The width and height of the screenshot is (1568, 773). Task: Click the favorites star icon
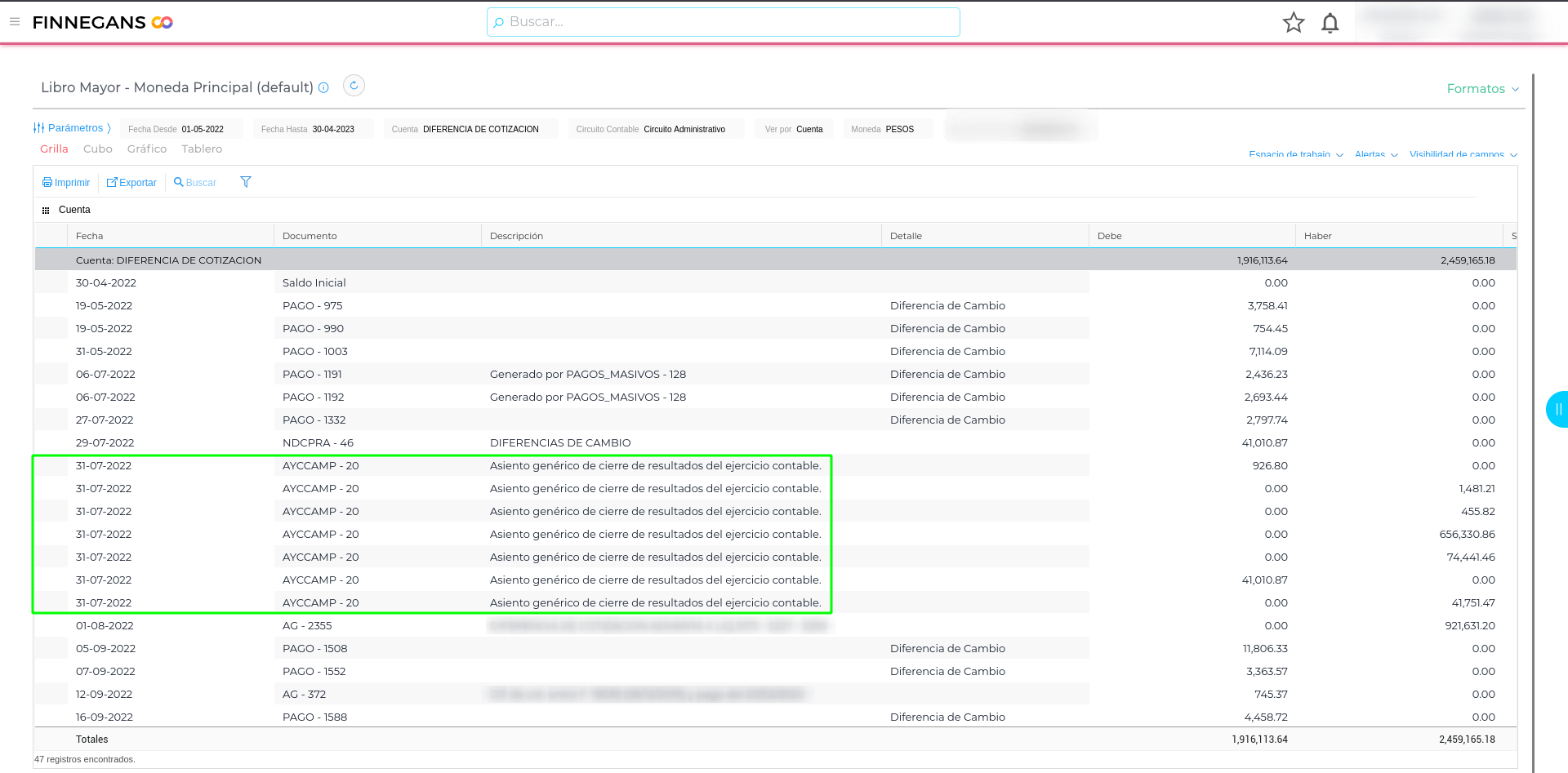1294,23
